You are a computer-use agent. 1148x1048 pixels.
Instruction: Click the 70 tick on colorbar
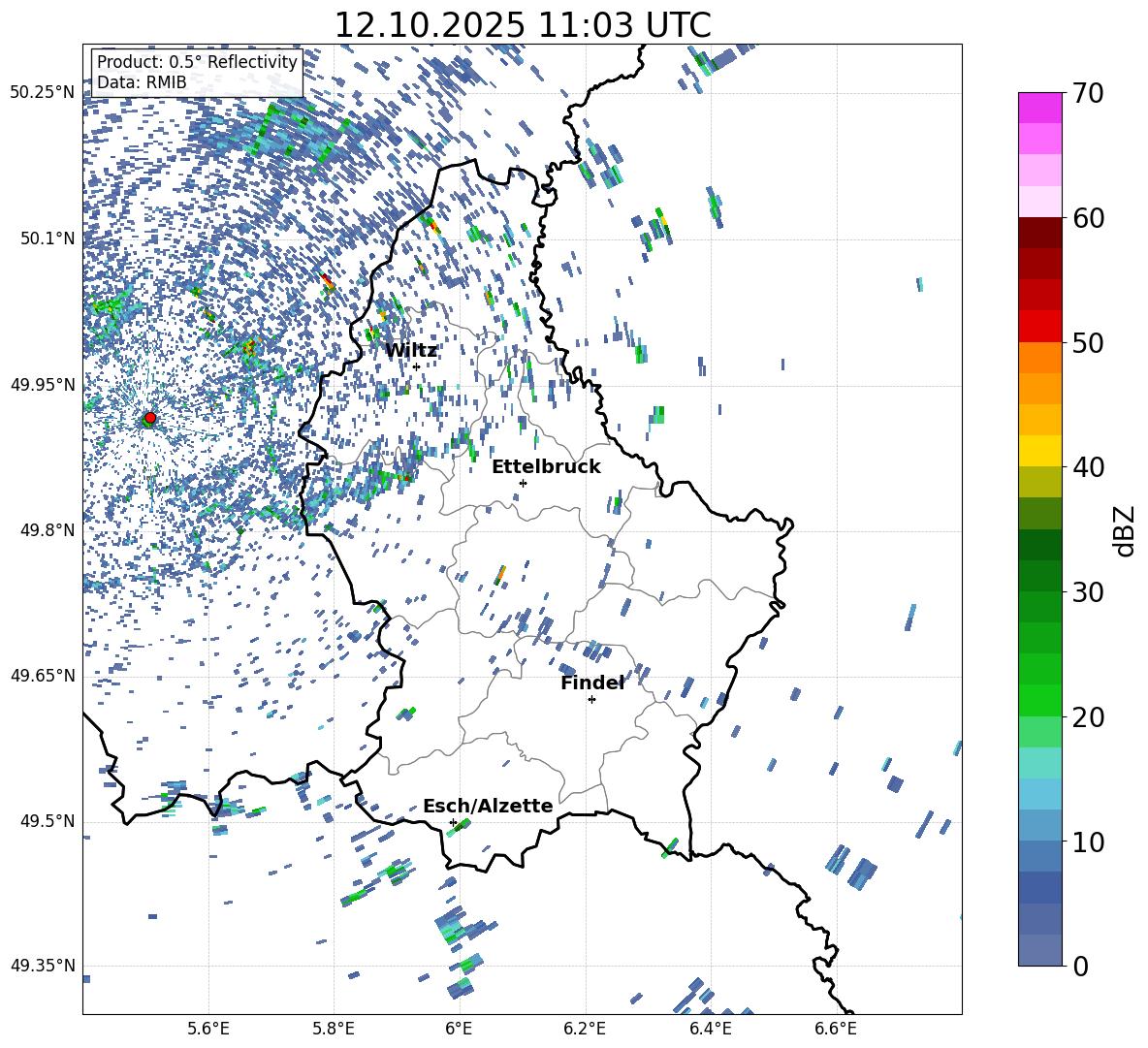pyautogui.click(x=1088, y=93)
